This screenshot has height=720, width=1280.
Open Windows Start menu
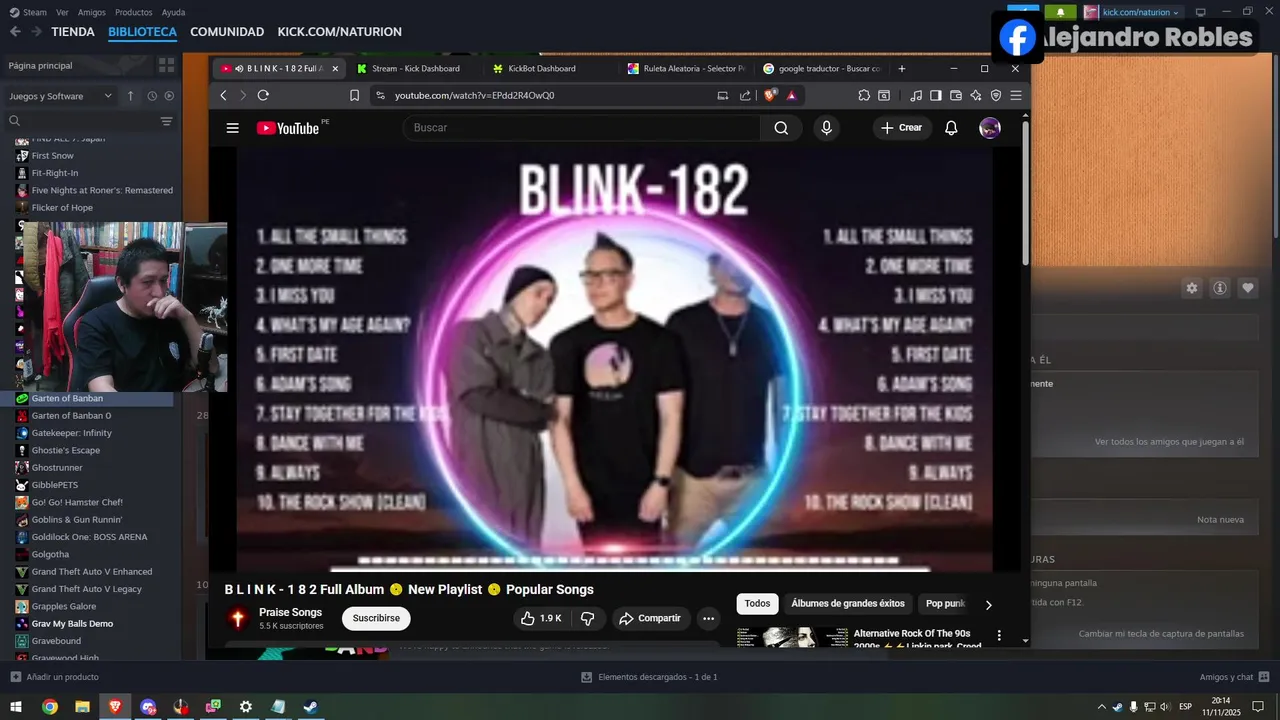[16, 706]
